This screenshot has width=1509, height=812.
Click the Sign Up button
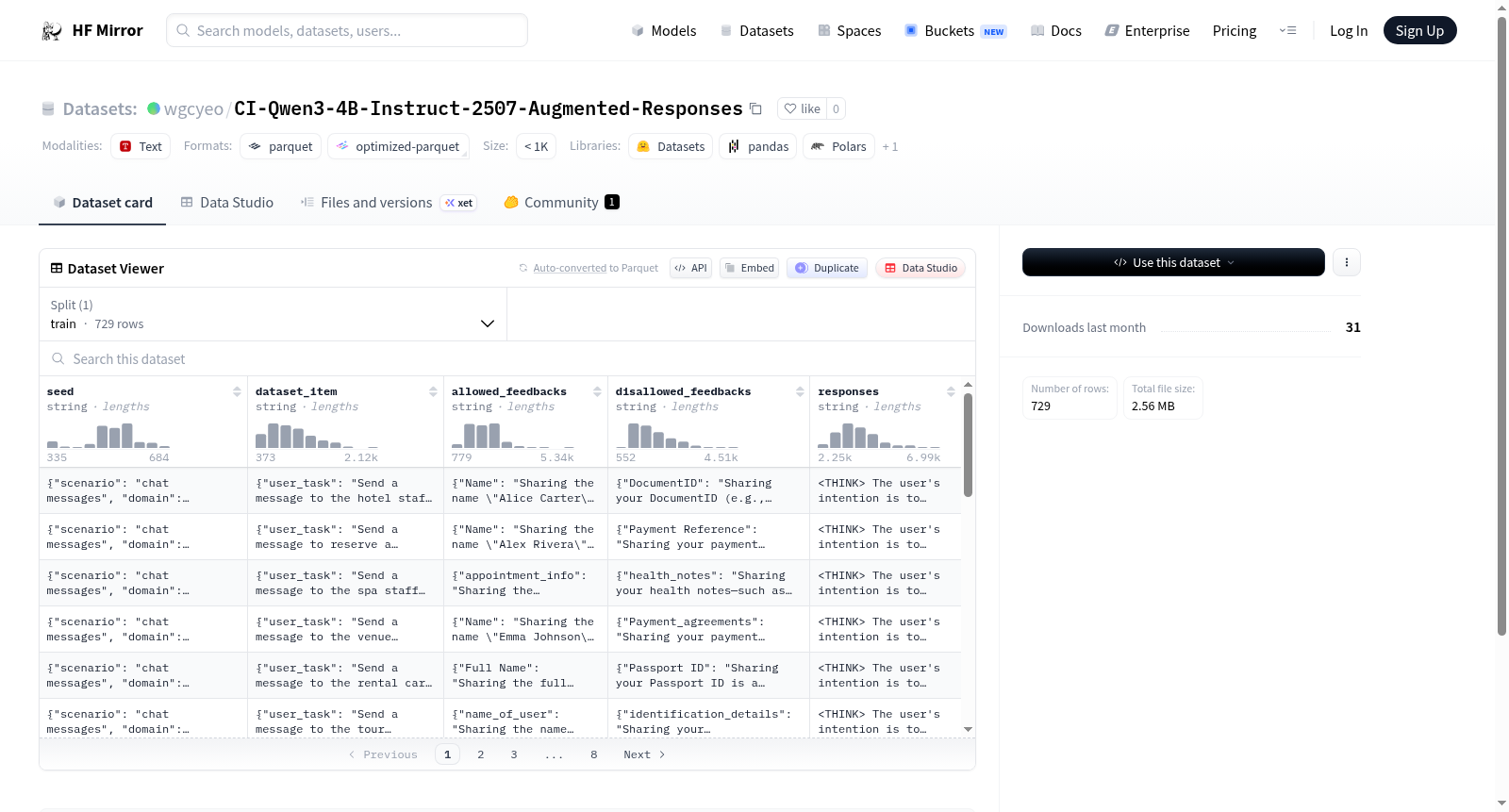[x=1419, y=30]
